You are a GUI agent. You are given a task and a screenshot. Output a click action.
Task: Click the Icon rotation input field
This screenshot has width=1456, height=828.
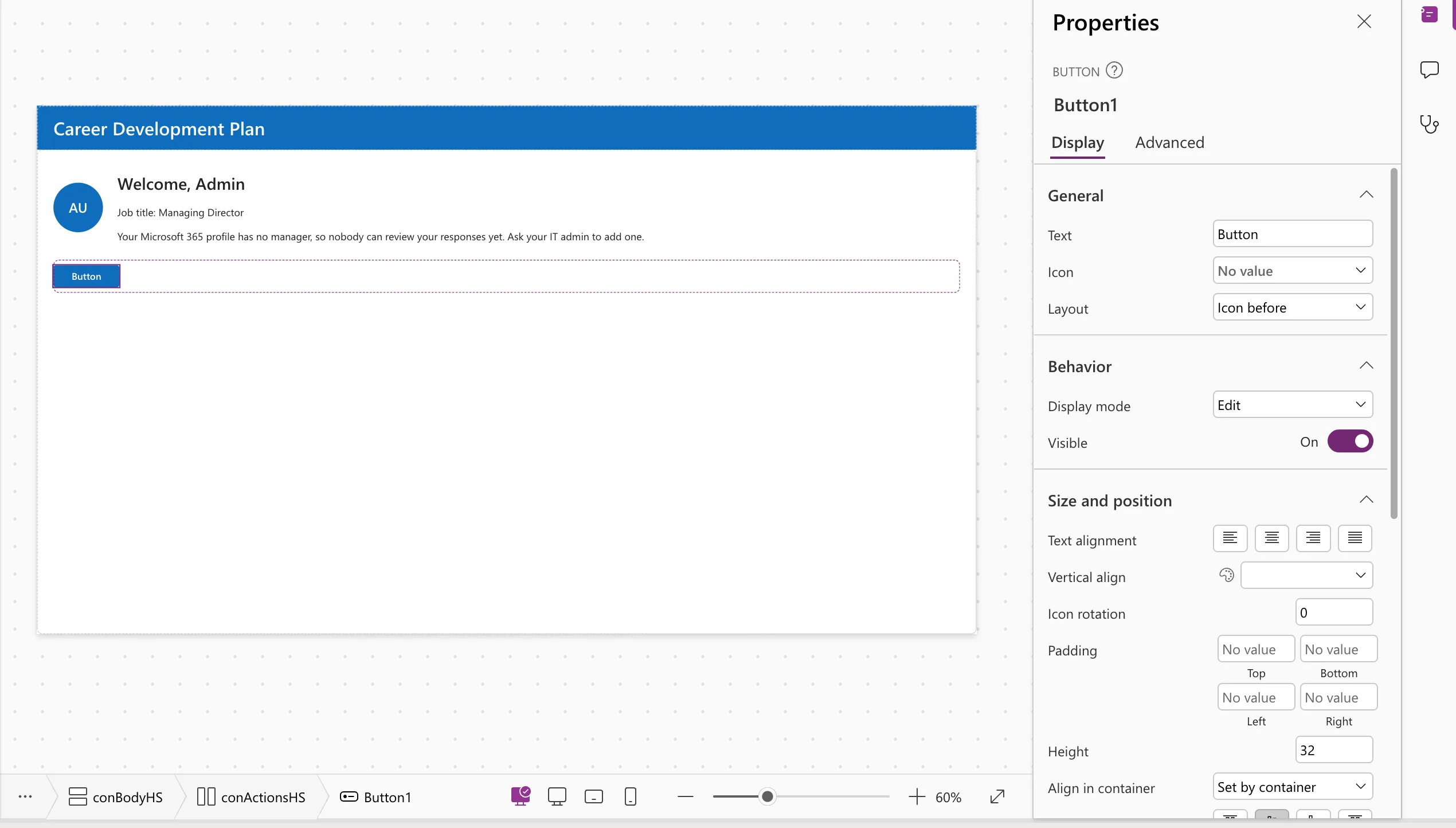(1334, 612)
